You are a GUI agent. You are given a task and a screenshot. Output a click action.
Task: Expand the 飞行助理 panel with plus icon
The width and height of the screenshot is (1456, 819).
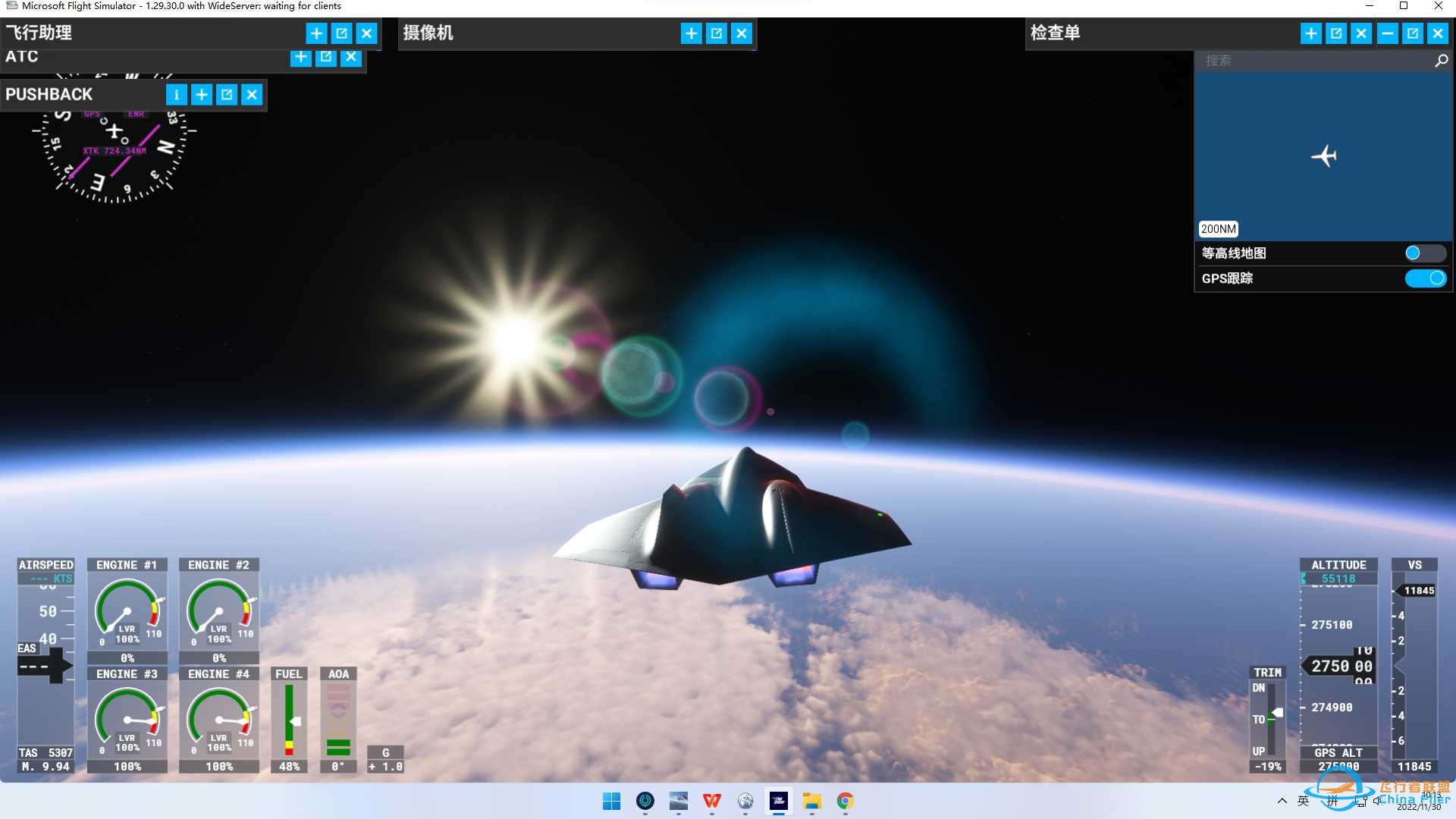(316, 33)
